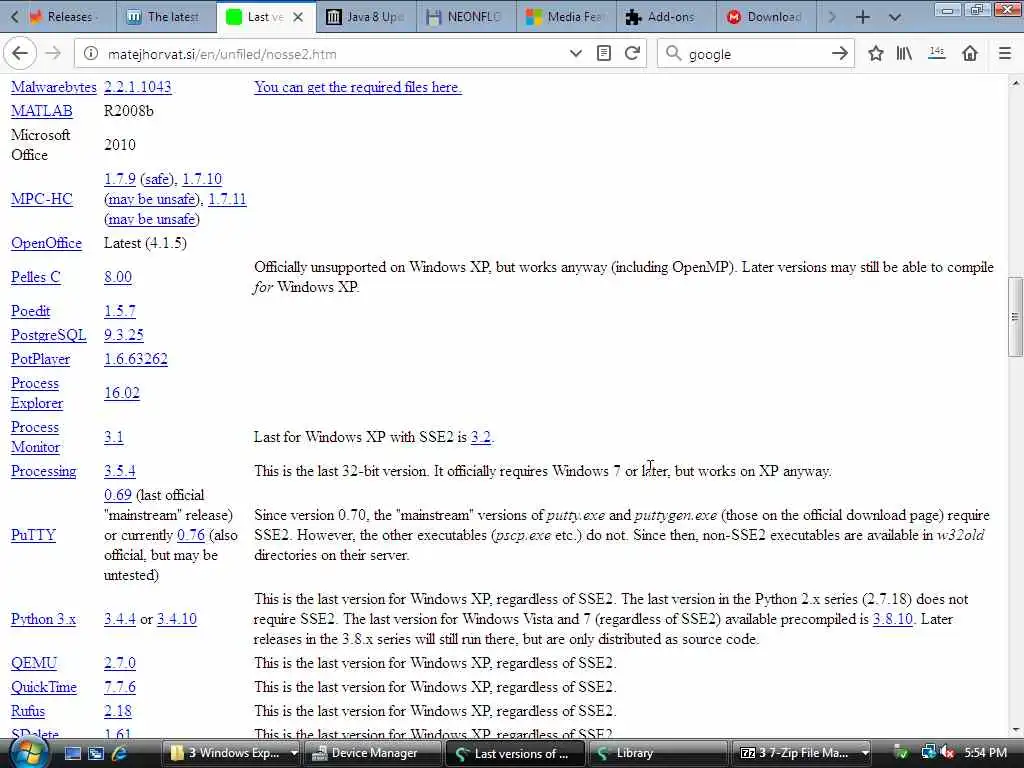This screenshot has width=1024, height=768.
Task: Click the muted volume tray icon
Action: click(x=948, y=753)
